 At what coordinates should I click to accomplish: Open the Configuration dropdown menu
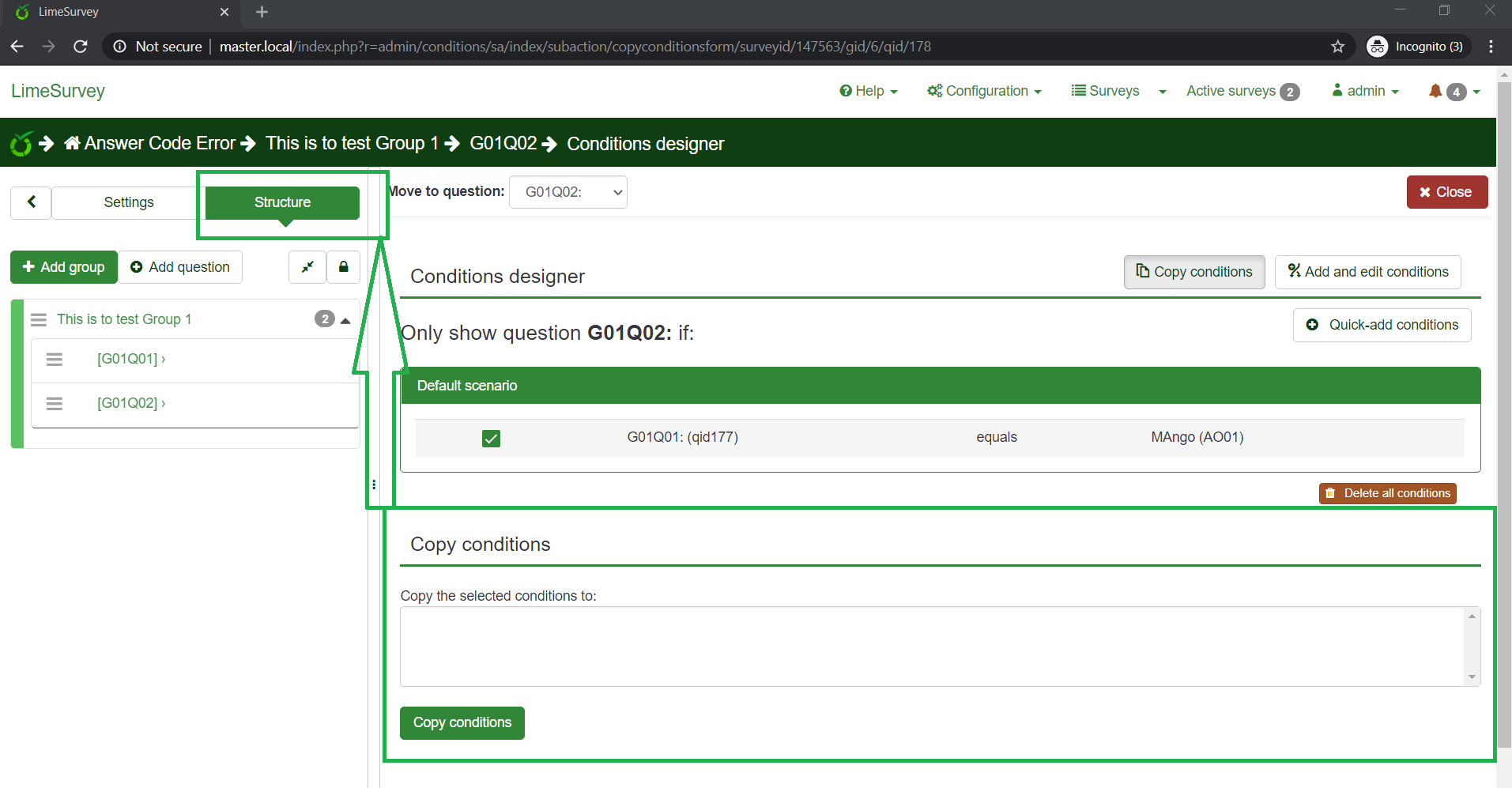click(x=984, y=91)
